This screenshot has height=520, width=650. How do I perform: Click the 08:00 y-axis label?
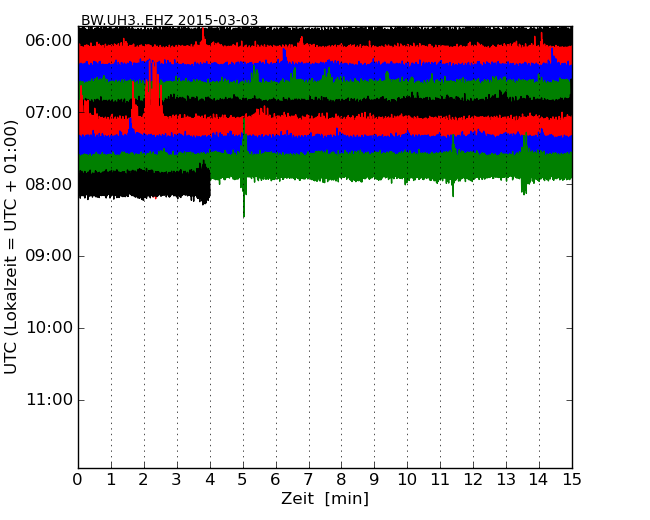click(49, 185)
